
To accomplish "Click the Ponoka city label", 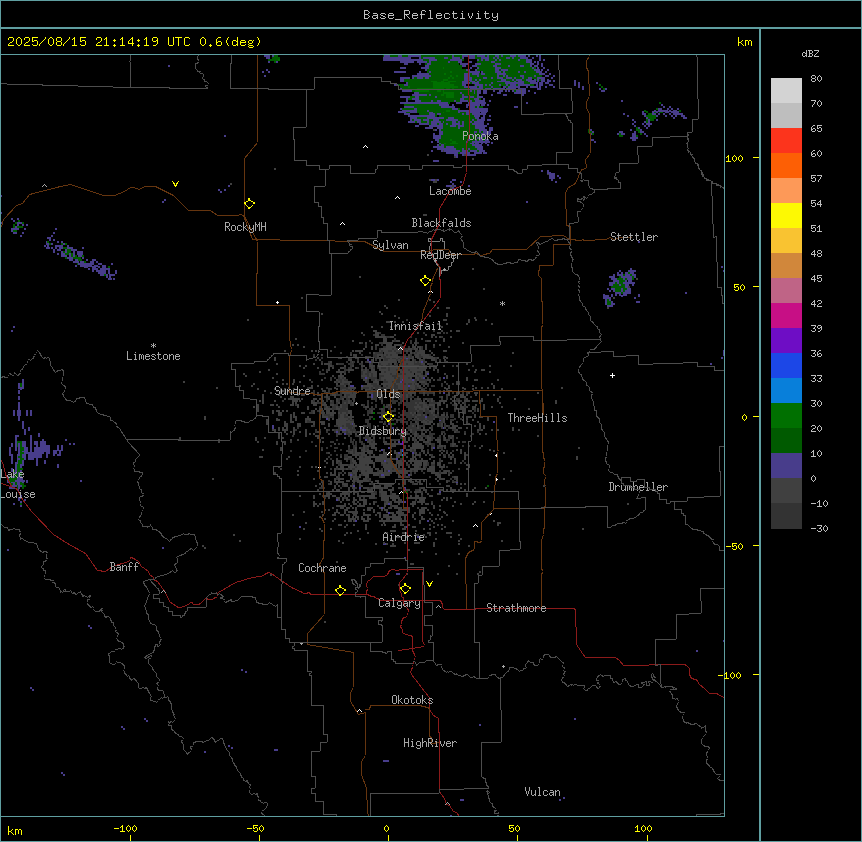I will 480,136.
